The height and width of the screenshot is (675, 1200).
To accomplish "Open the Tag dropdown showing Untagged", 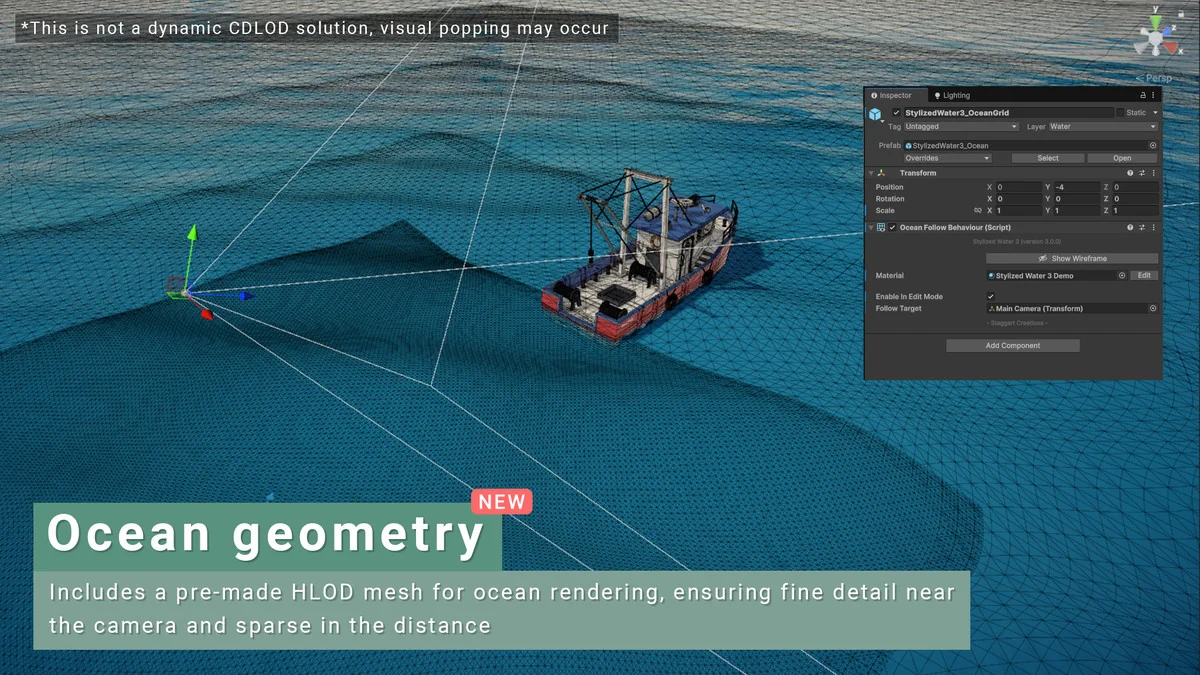I will tap(961, 127).
